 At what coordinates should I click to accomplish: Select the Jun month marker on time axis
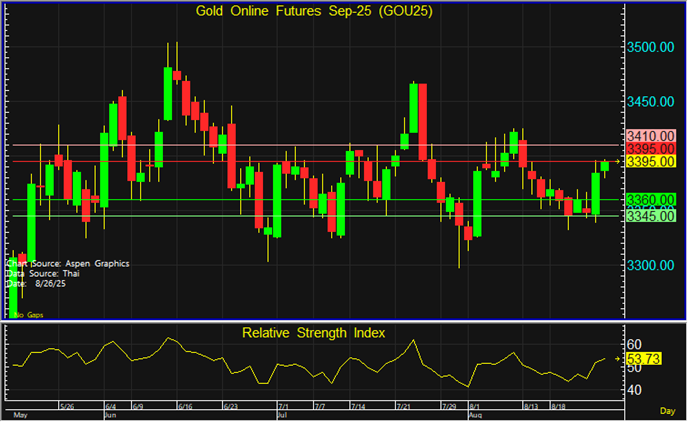111,413
